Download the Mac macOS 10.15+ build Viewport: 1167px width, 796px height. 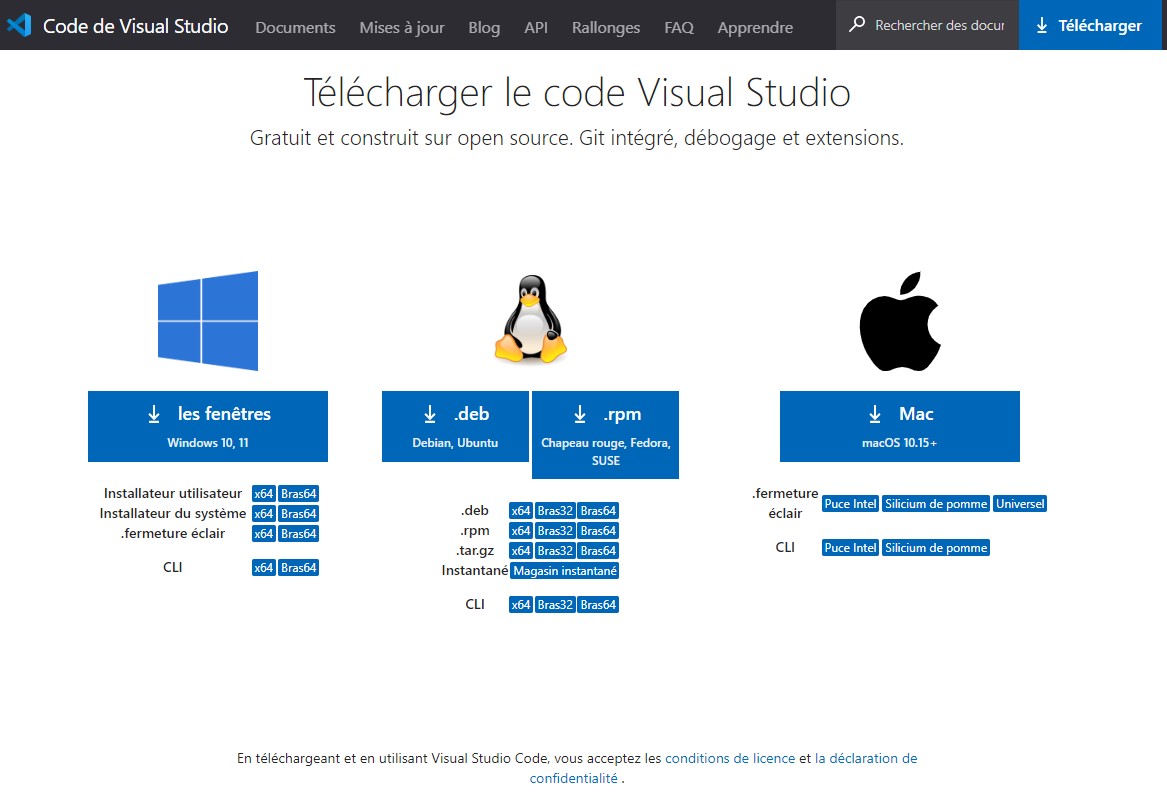[900, 426]
